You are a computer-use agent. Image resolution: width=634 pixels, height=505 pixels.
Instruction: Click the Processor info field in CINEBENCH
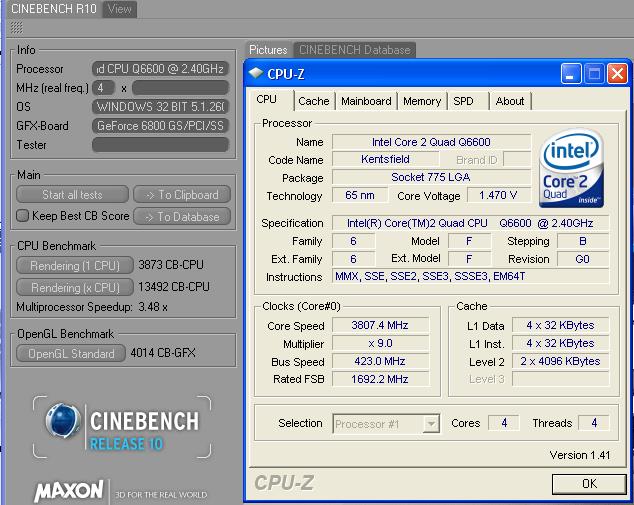[x=161, y=69]
